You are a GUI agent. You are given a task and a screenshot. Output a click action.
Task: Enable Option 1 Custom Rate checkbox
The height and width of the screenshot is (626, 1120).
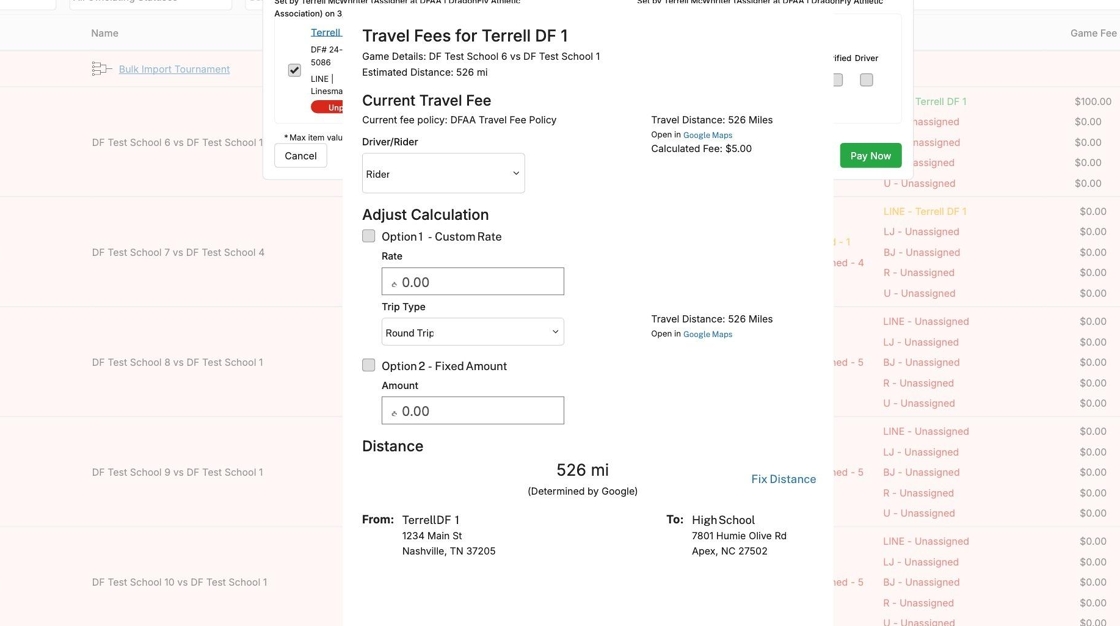(369, 236)
